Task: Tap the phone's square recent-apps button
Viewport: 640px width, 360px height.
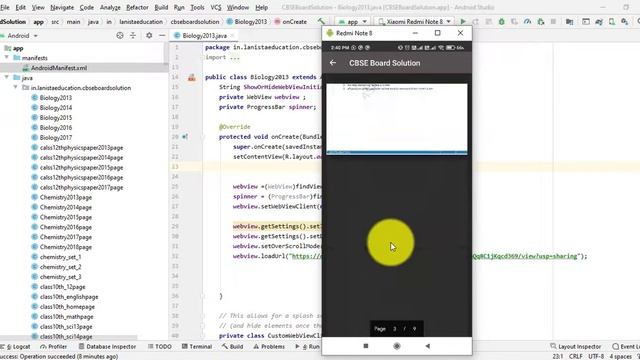Action: [366, 346]
